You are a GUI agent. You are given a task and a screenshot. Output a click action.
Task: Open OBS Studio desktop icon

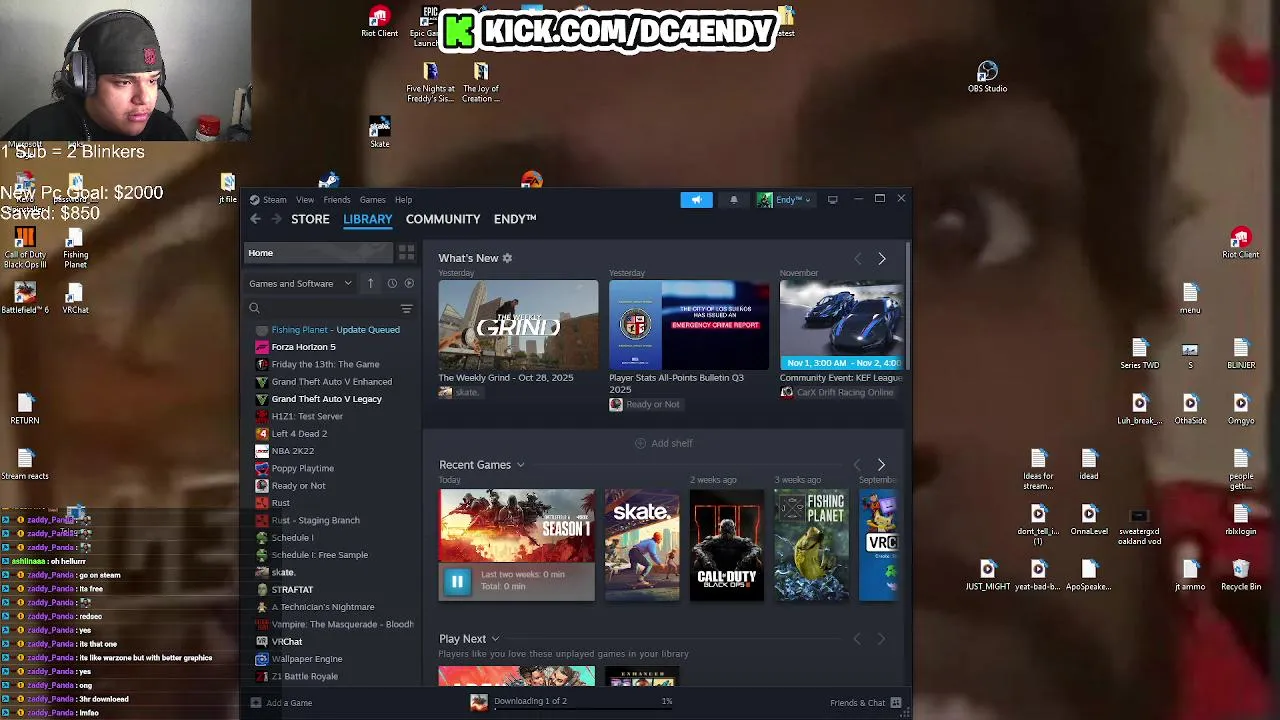(x=987, y=77)
